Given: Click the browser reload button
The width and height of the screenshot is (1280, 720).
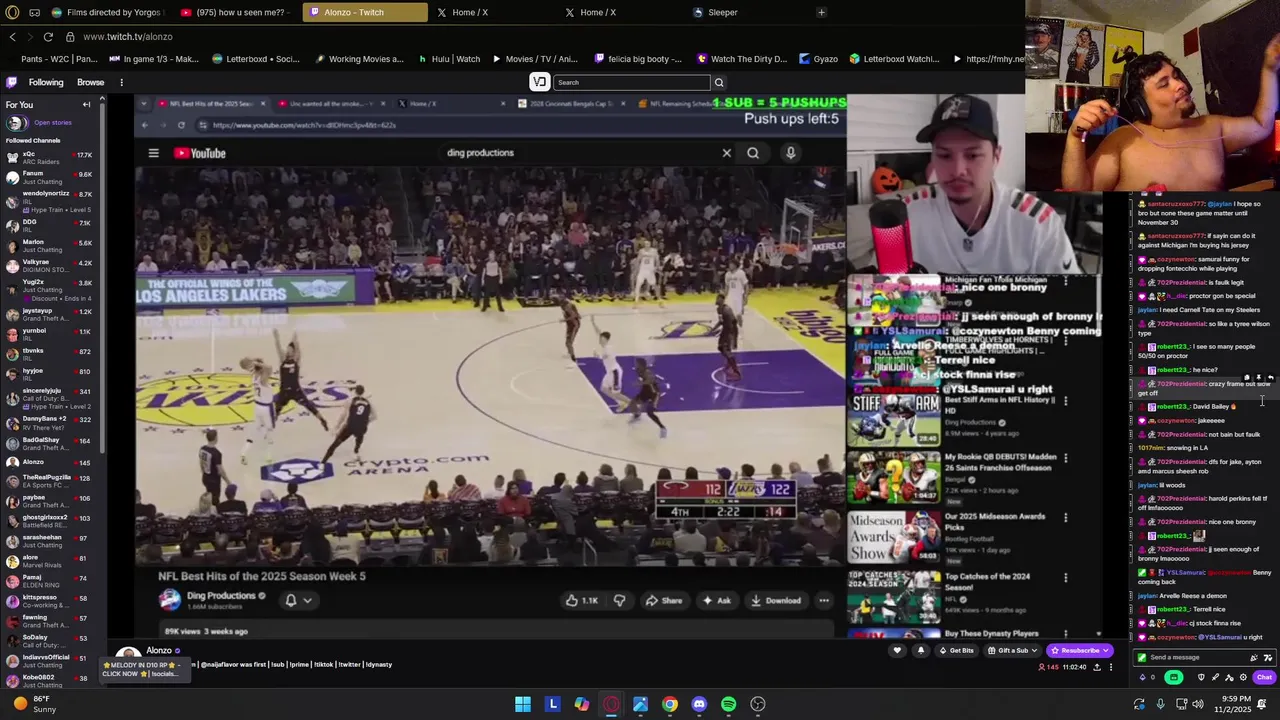Looking at the screenshot, I should coord(47,36).
